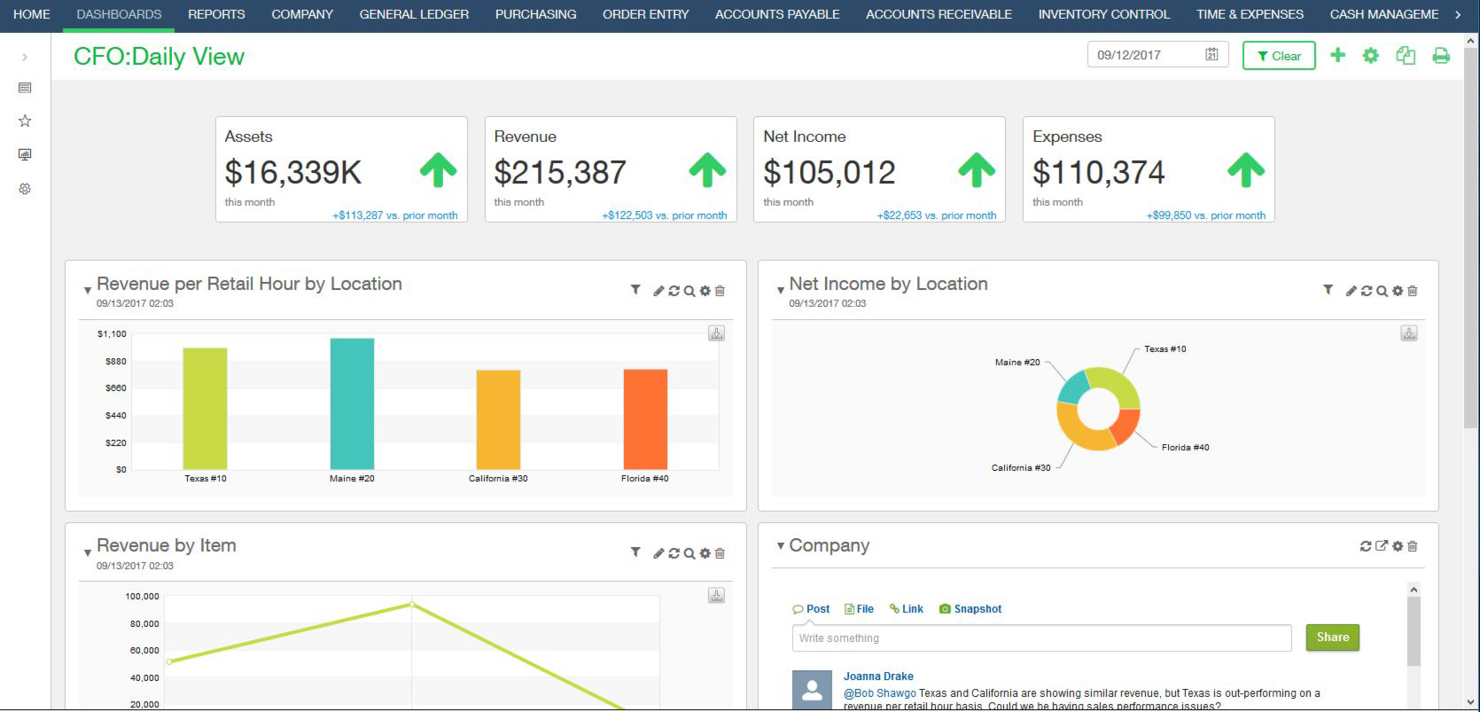
Task: Refresh the Revenue by Item chart
Action: click(x=673, y=552)
